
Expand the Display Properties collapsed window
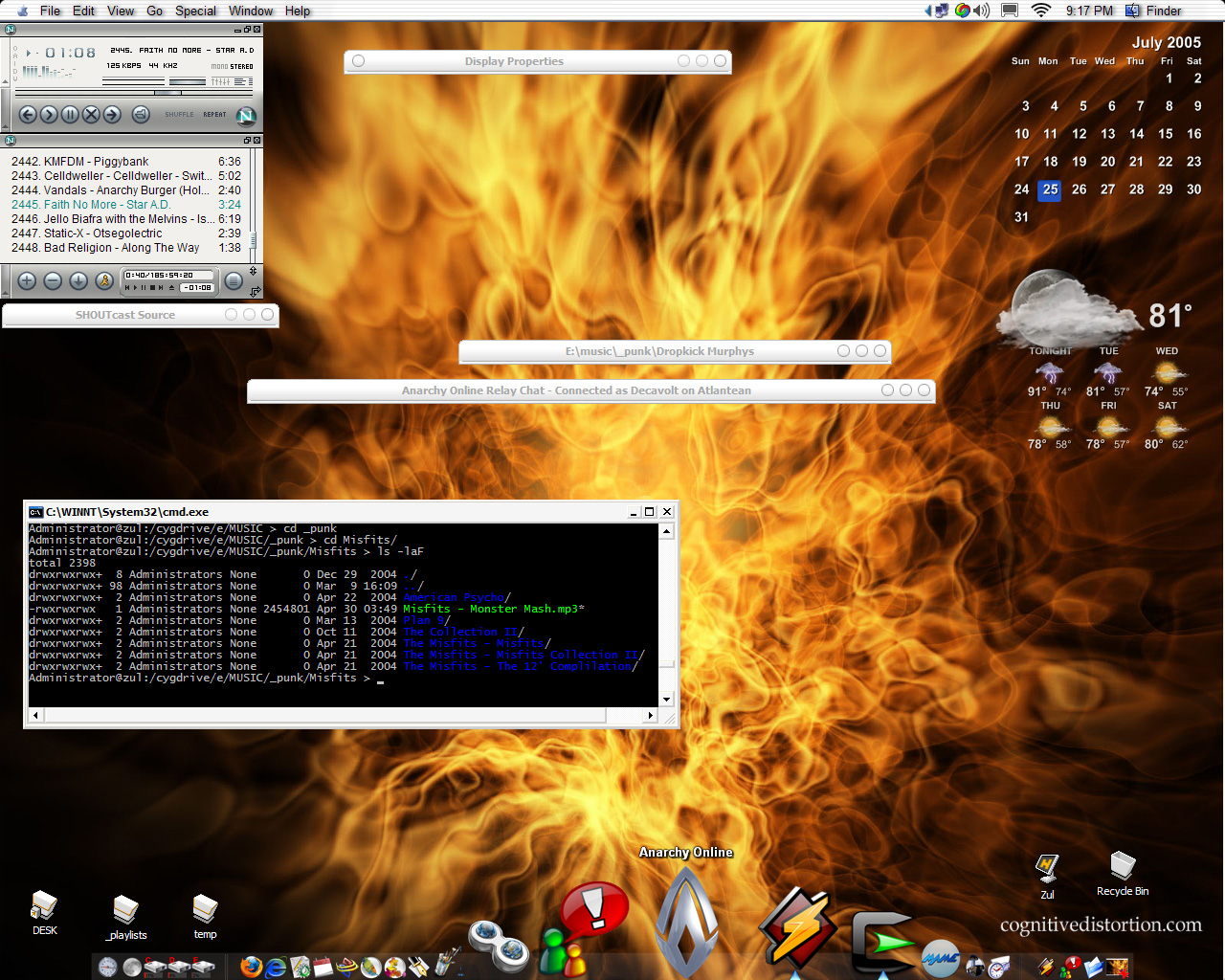tap(514, 61)
